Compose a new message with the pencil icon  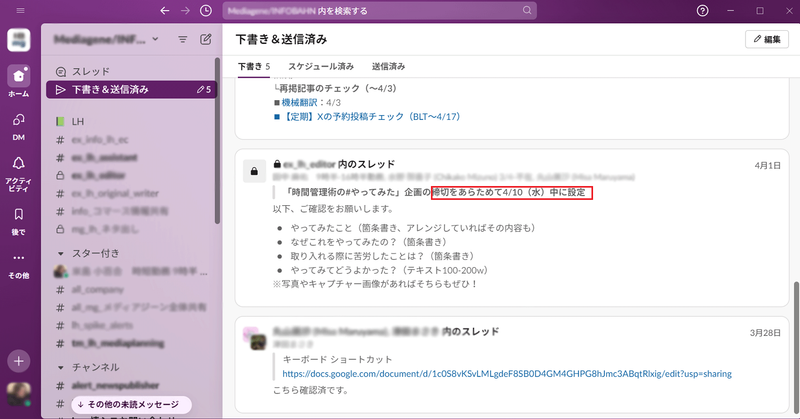(x=206, y=39)
